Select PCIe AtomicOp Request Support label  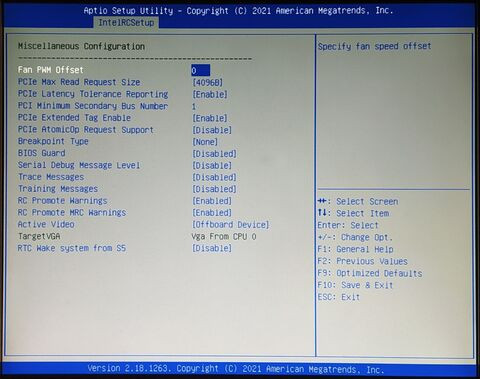[x=86, y=129]
